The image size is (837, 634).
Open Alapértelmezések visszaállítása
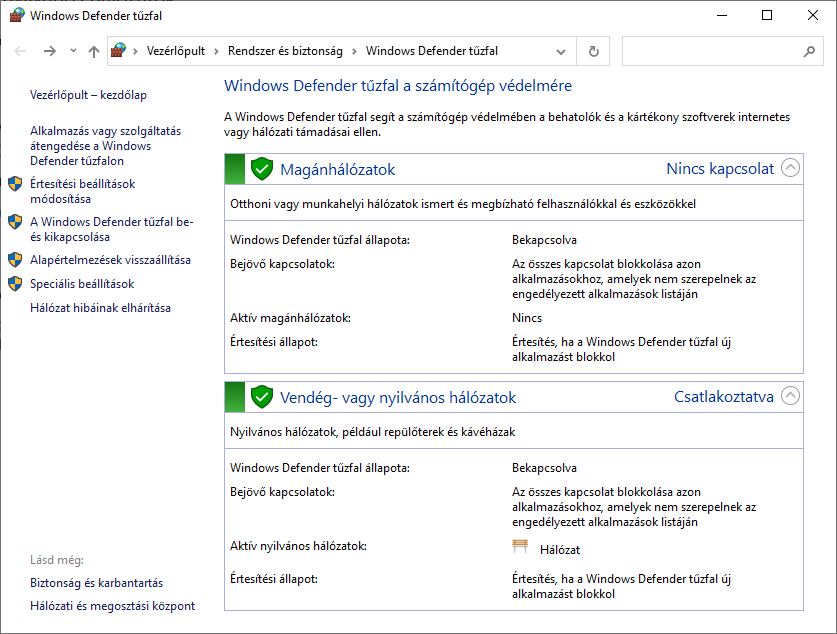[110, 260]
